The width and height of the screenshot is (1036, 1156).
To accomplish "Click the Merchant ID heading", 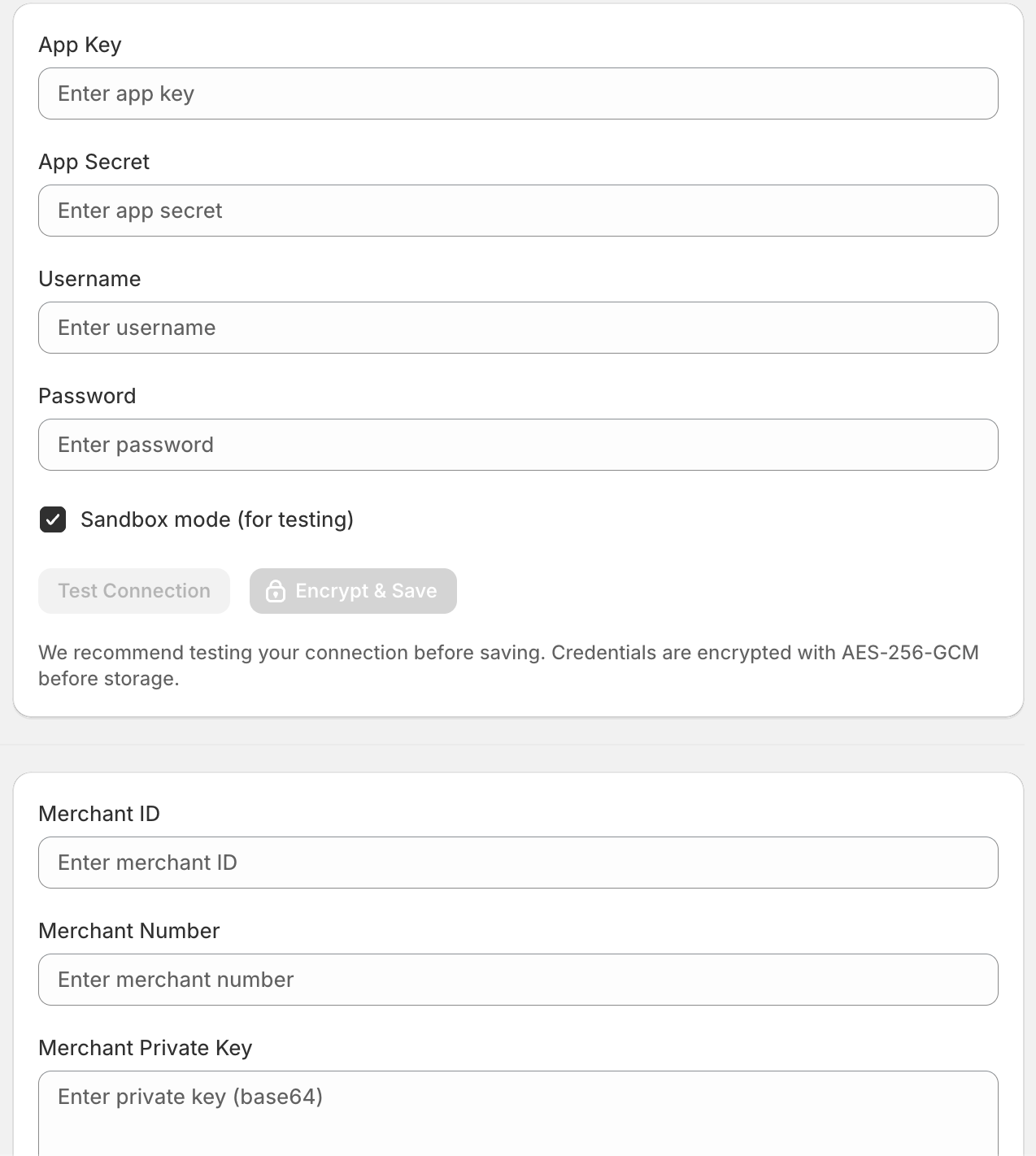I will pos(98,814).
